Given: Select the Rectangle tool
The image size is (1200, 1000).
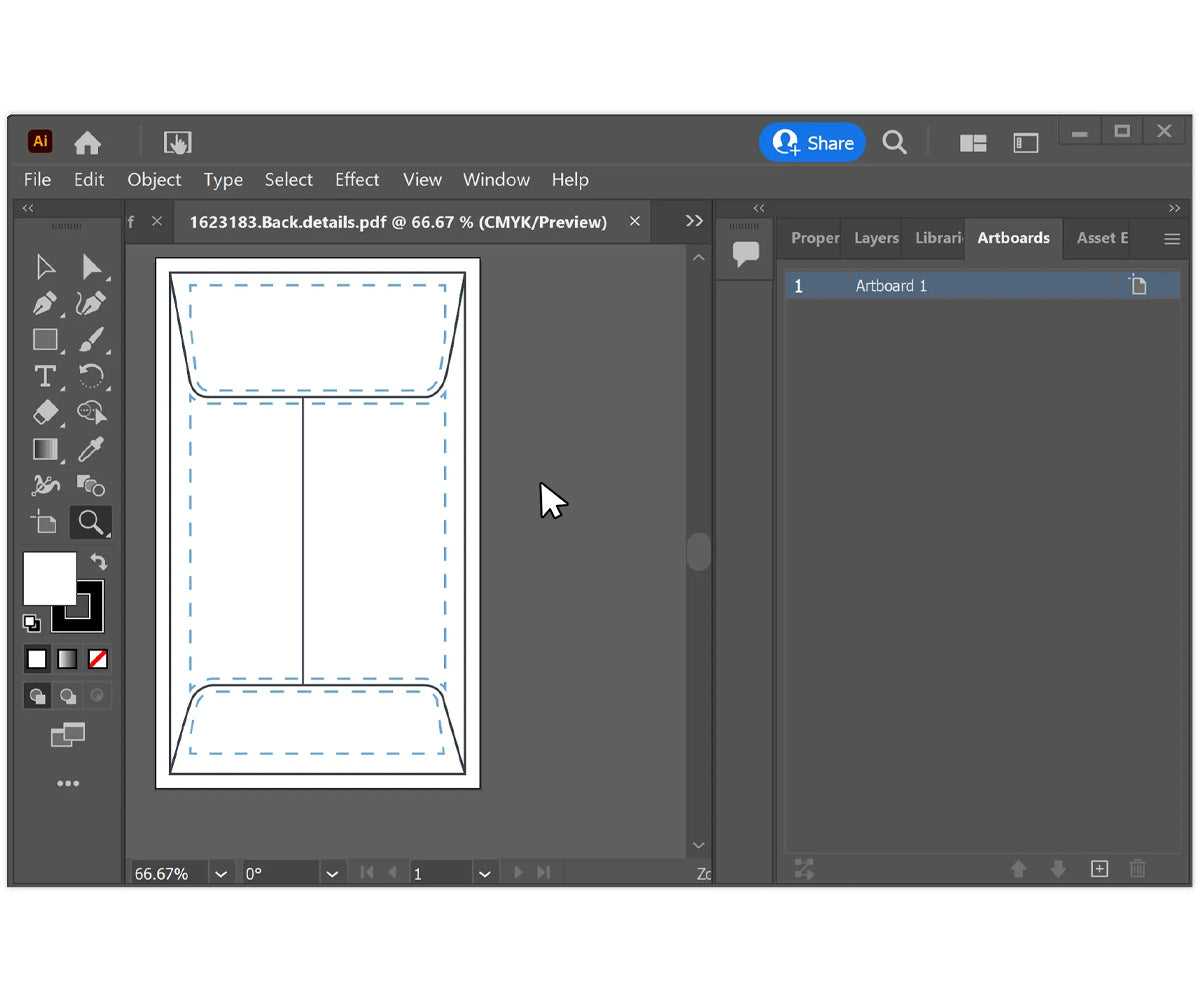Looking at the screenshot, I should tap(45, 340).
